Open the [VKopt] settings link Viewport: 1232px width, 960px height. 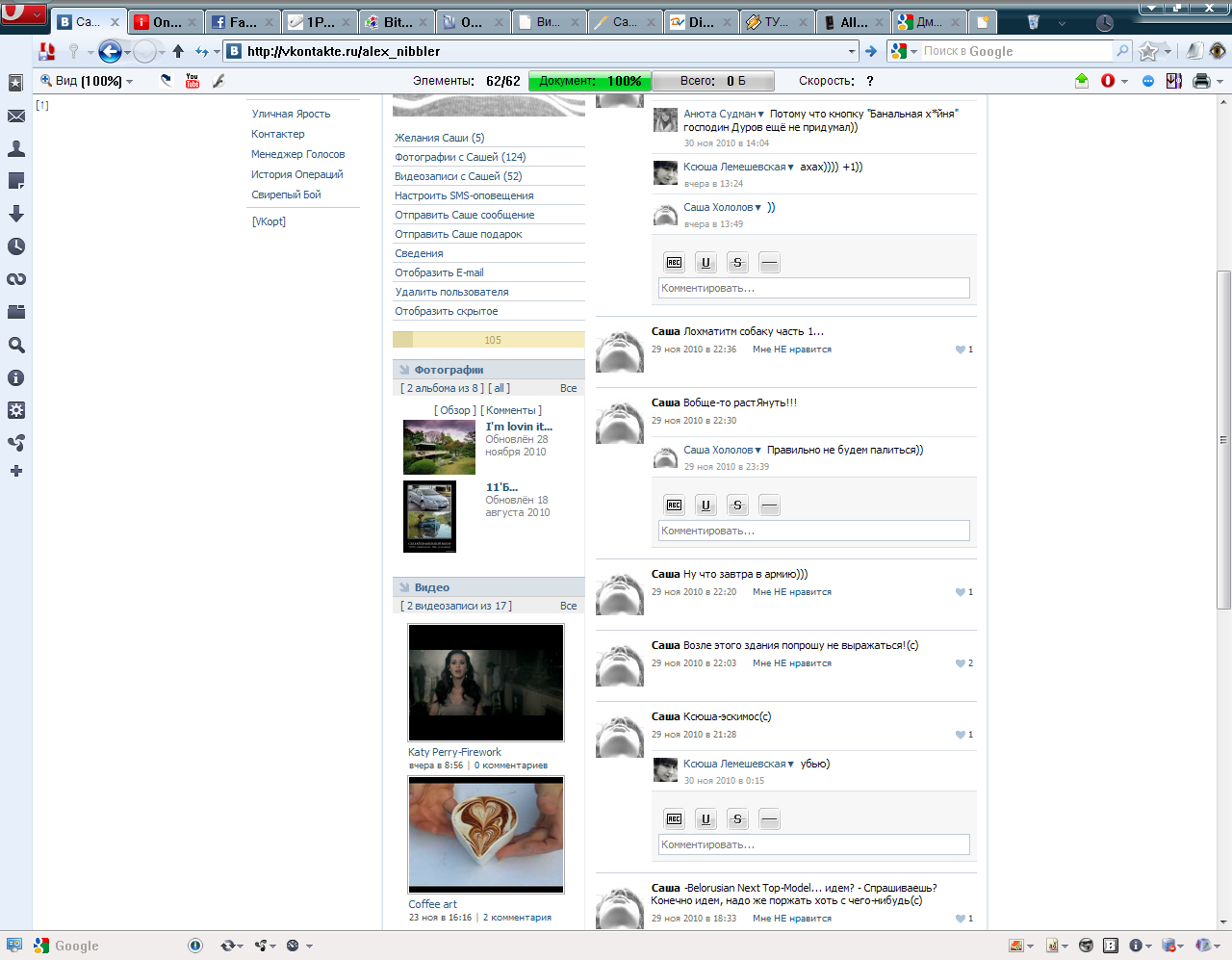click(x=269, y=221)
